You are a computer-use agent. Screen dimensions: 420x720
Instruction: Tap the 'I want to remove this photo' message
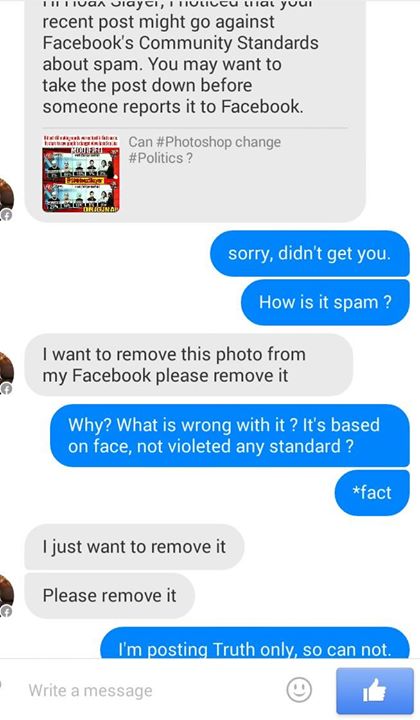click(189, 365)
